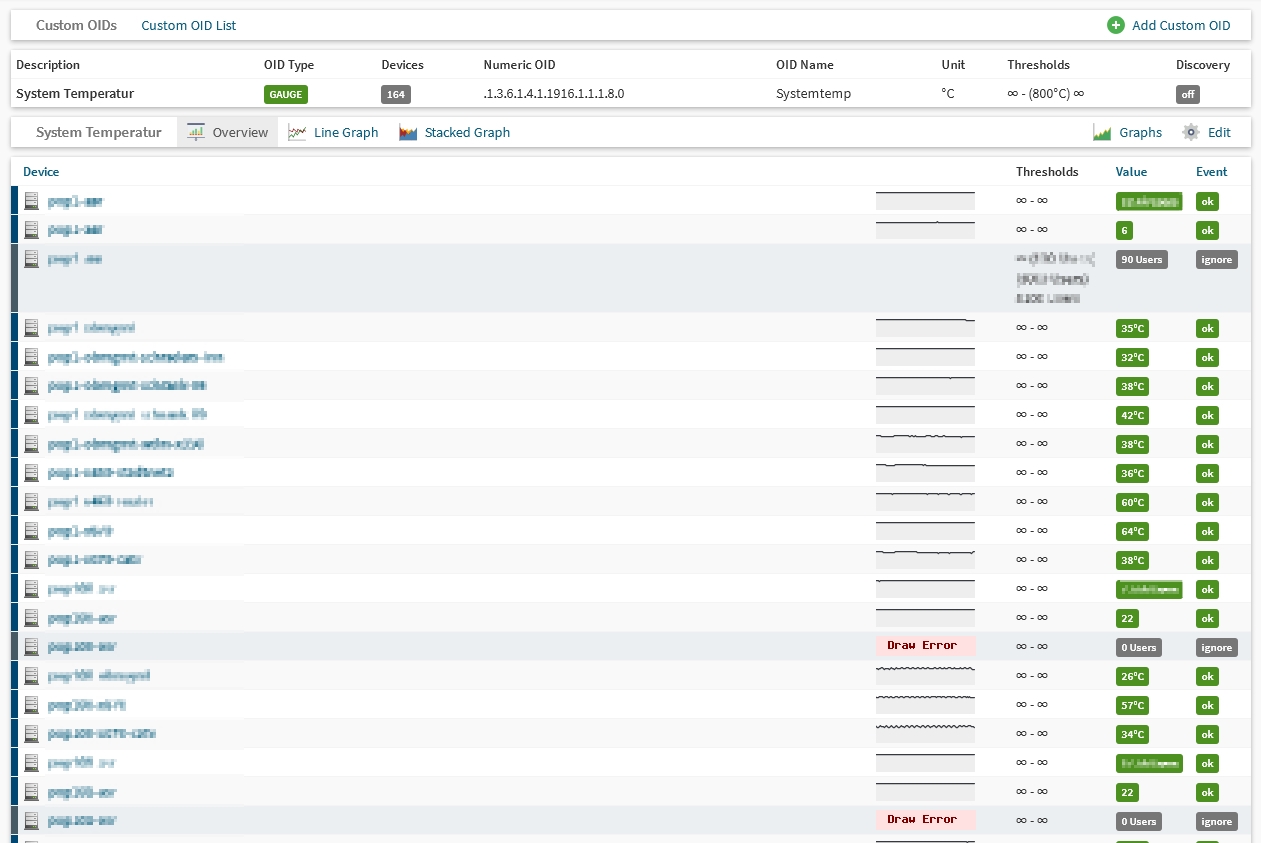Click the 42°C value badge
Screen dimensions: 1261x843
(x=1133, y=415)
